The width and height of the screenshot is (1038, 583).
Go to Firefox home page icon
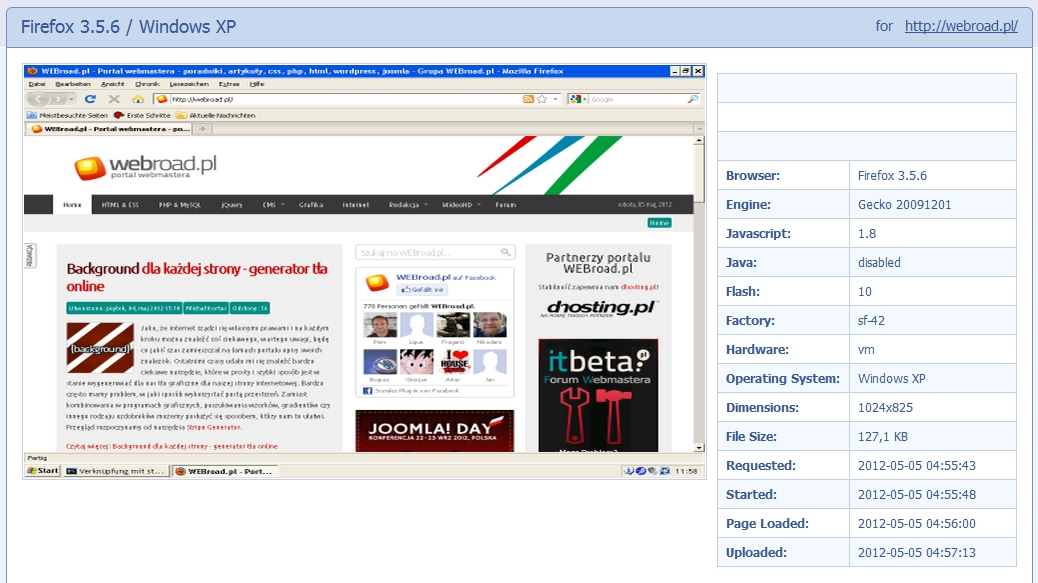pos(136,100)
